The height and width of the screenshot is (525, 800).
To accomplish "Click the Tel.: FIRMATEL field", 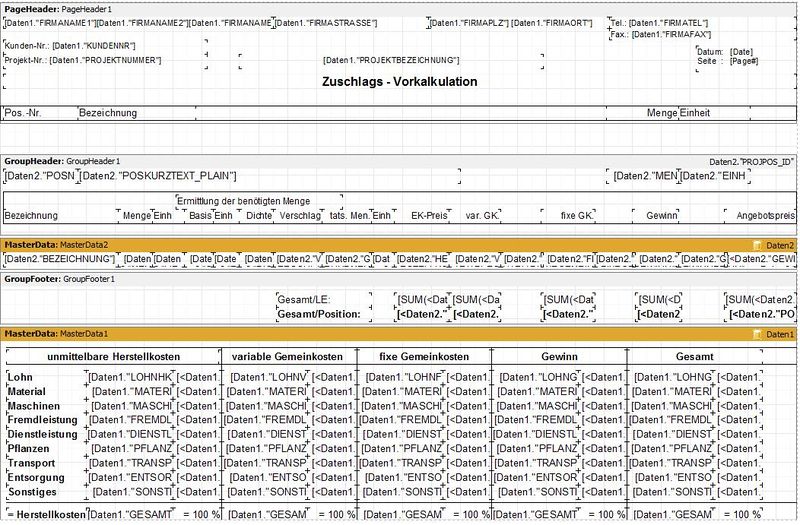I will click(x=659, y=23).
